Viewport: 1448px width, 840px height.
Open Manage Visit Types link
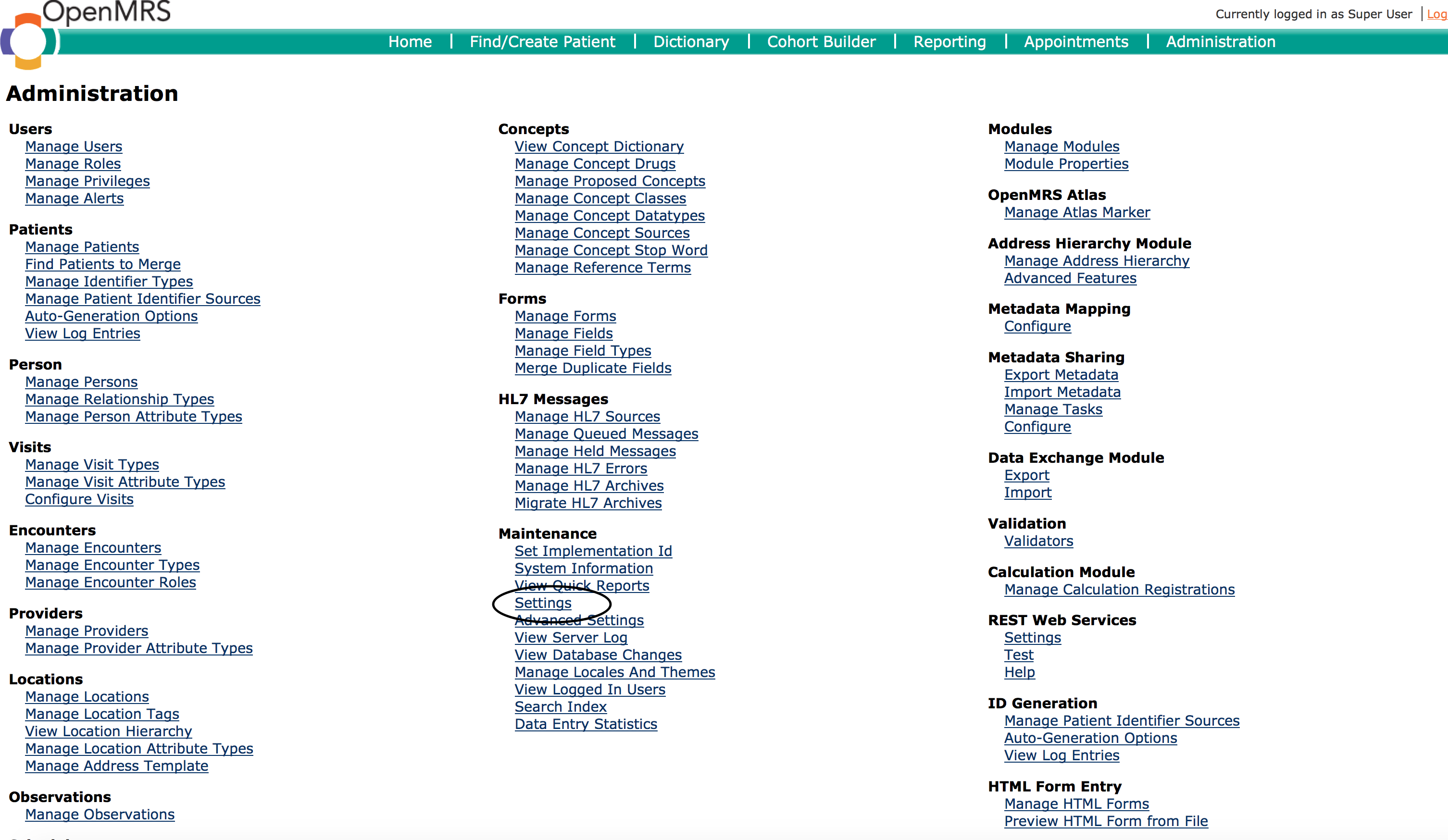(x=92, y=465)
